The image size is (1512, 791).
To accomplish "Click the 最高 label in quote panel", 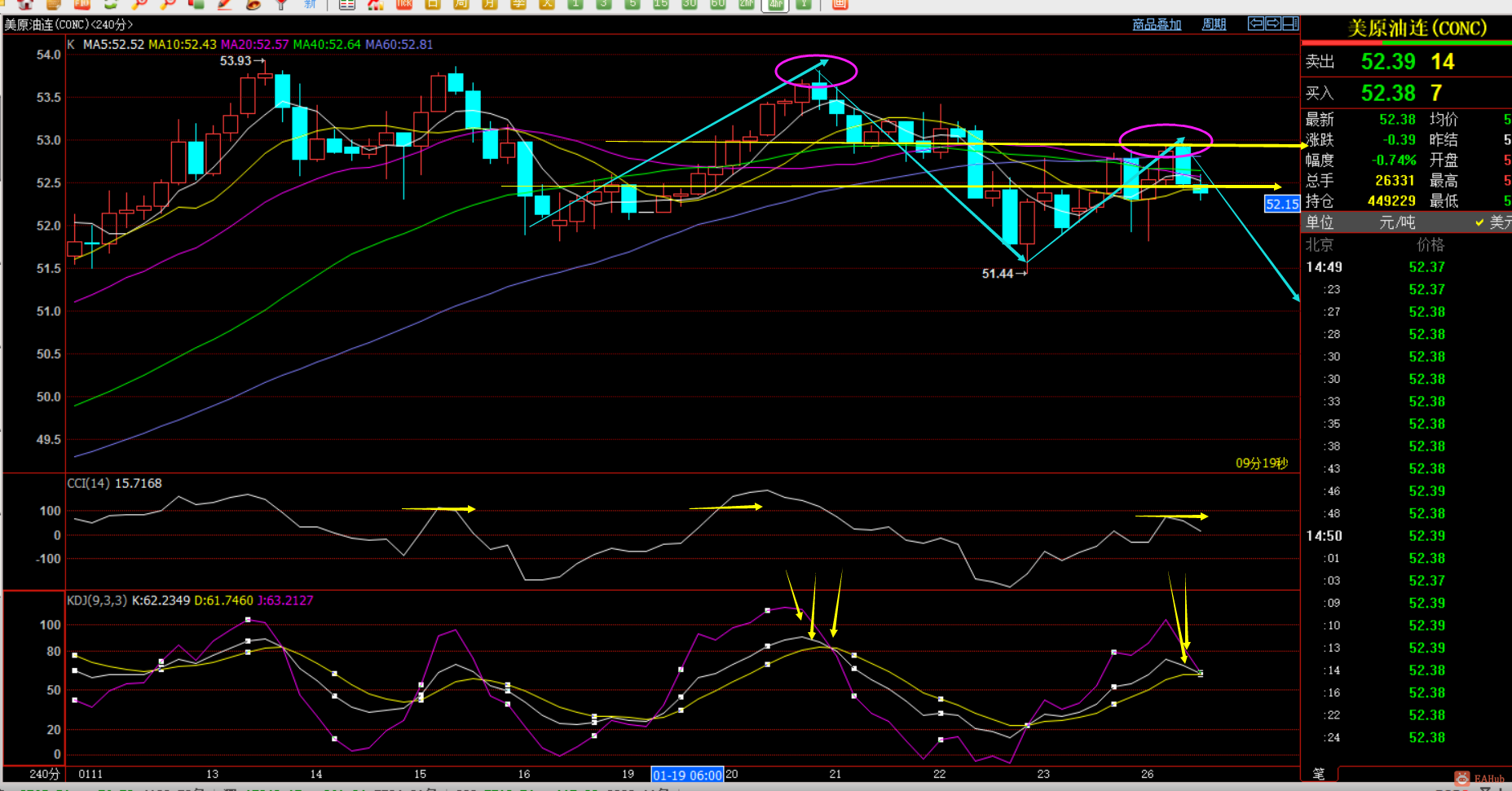I will 1444,181.
